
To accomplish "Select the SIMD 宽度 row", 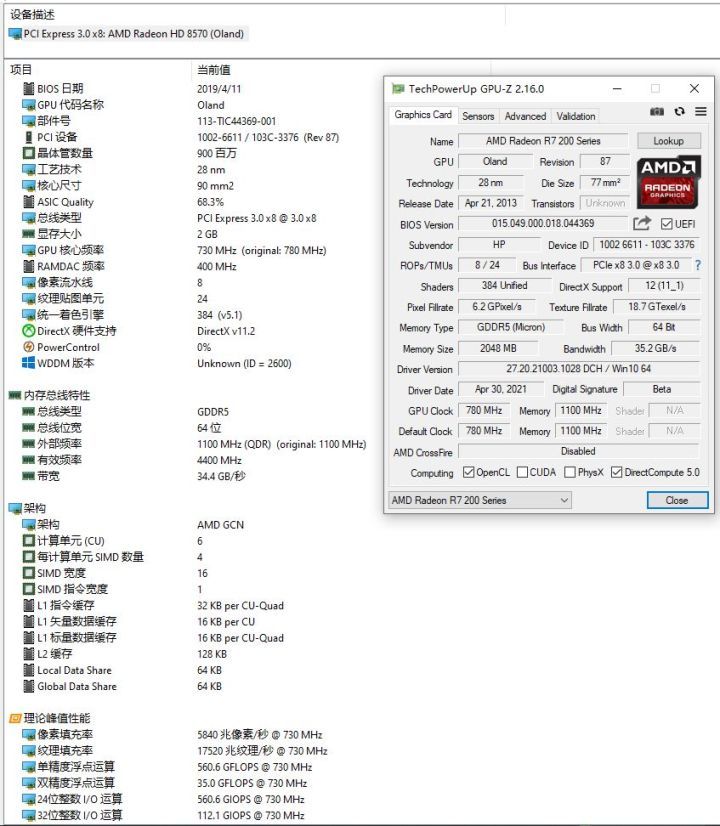I will point(61,573).
